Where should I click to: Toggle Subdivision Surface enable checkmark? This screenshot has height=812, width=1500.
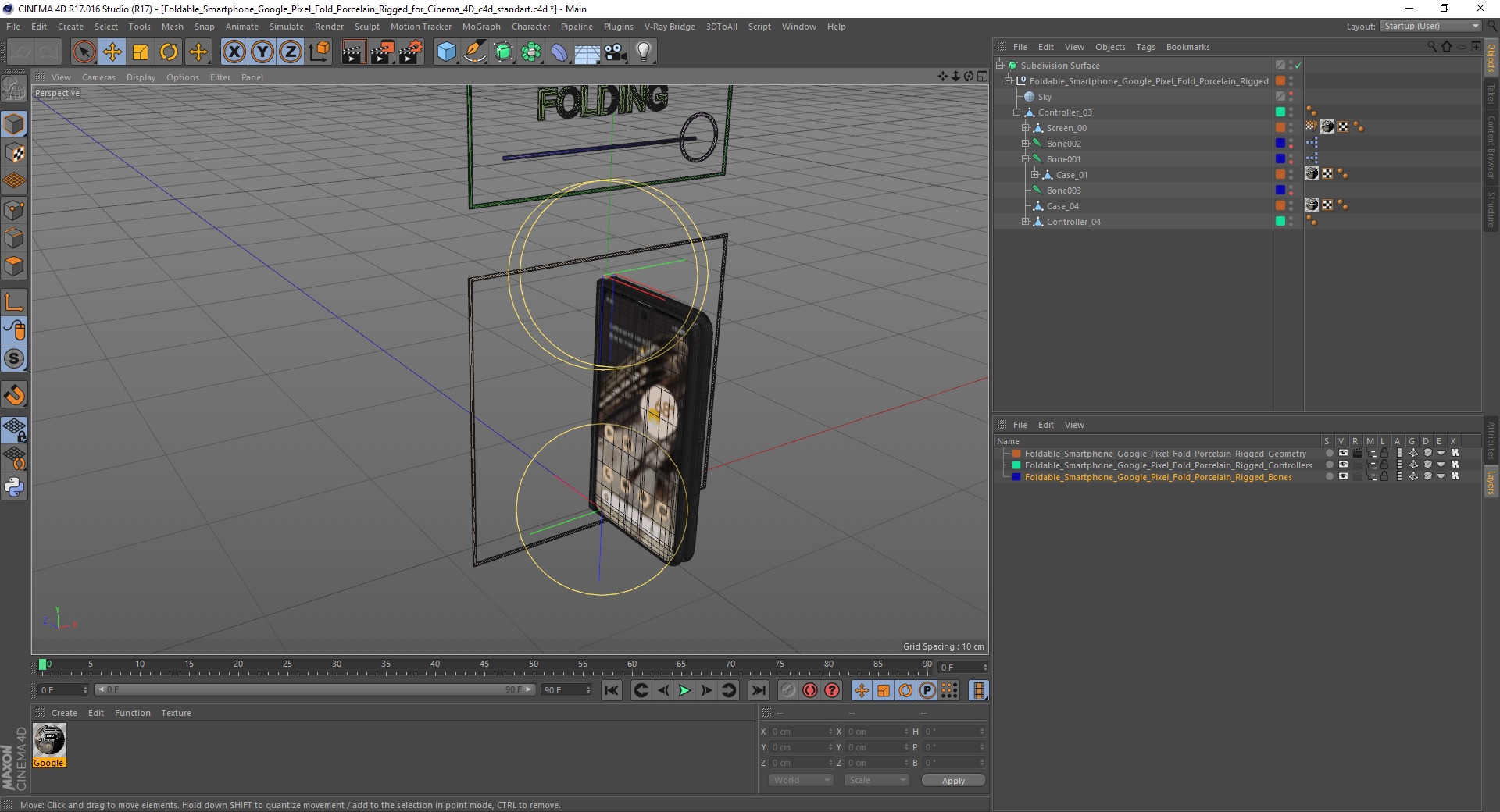(x=1298, y=66)
